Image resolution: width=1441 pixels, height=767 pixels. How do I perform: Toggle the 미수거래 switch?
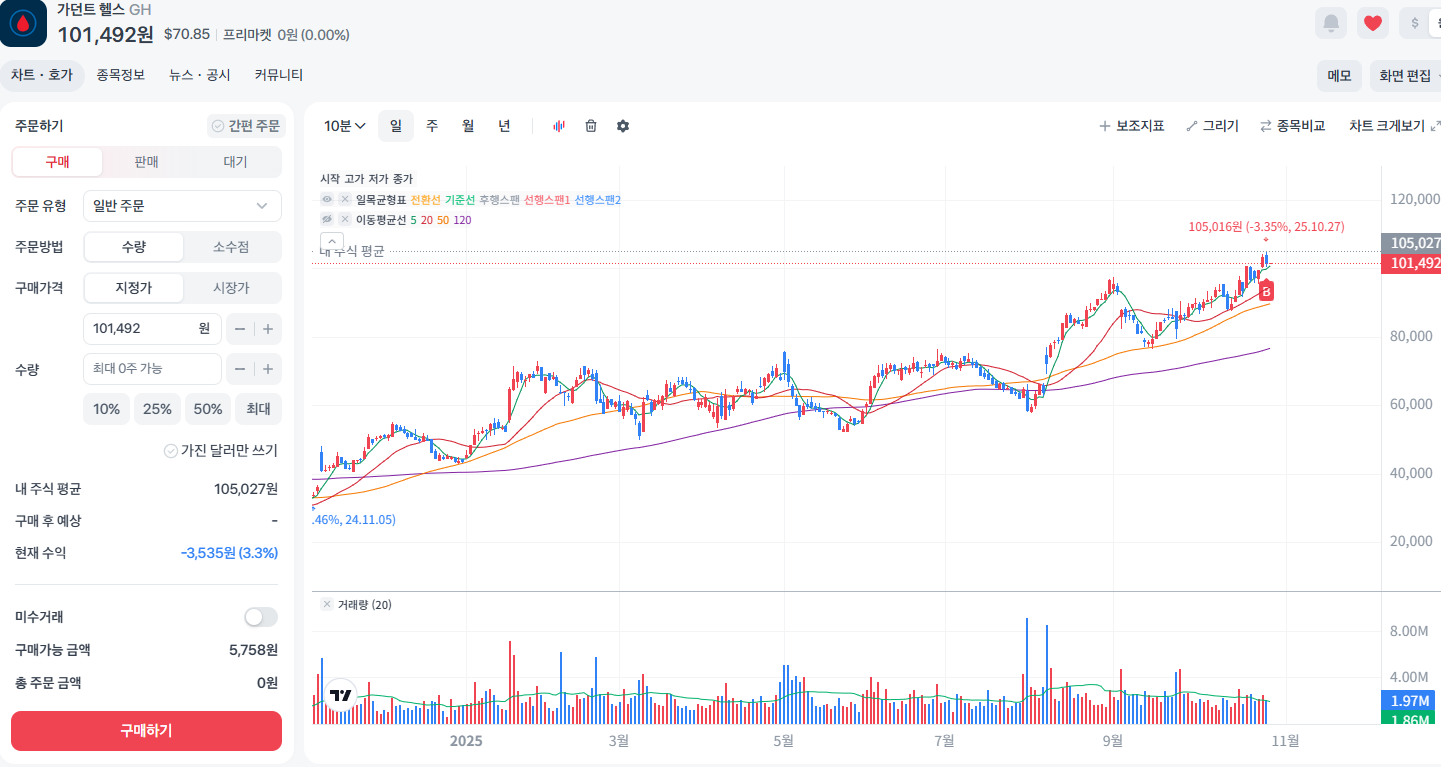pos(261,617)
